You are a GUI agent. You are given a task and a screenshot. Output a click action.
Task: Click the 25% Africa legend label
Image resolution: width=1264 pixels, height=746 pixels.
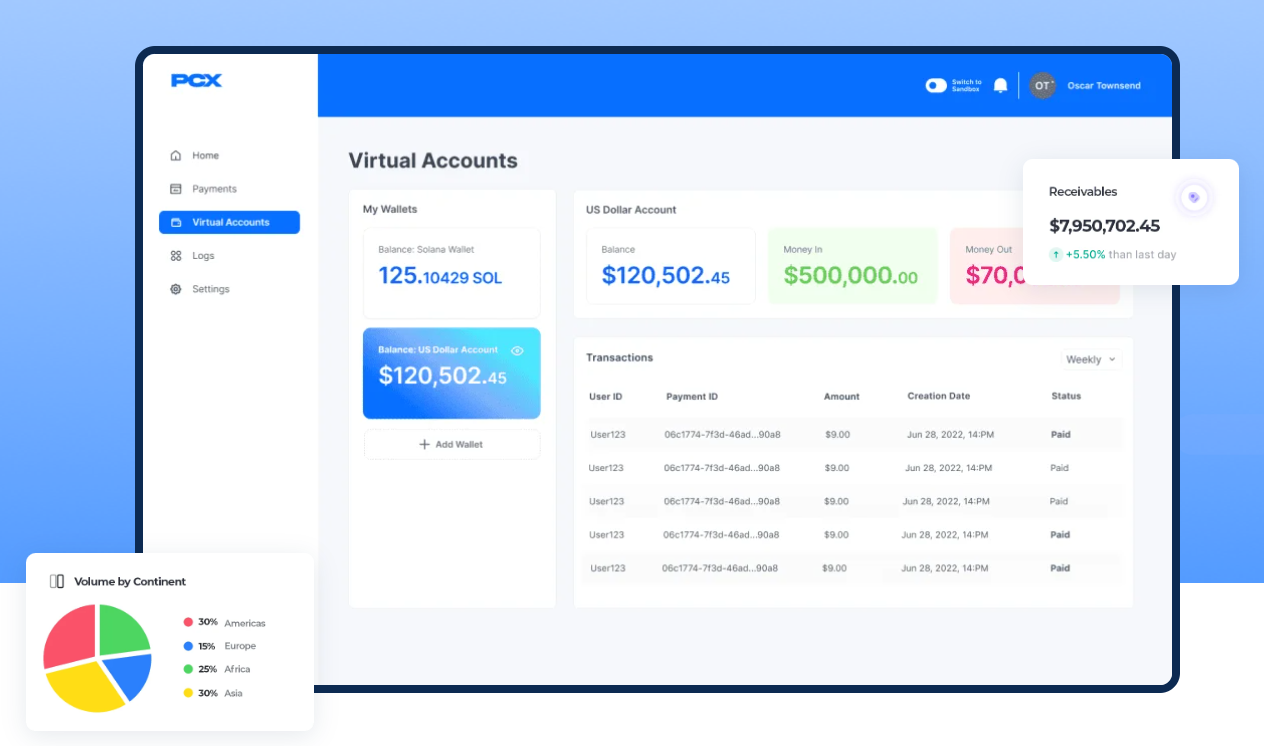pyautogui.click(x=224, y=669)
